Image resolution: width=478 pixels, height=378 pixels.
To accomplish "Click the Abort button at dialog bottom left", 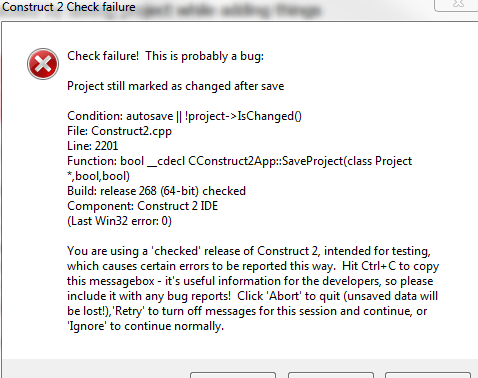I will 233,375.
